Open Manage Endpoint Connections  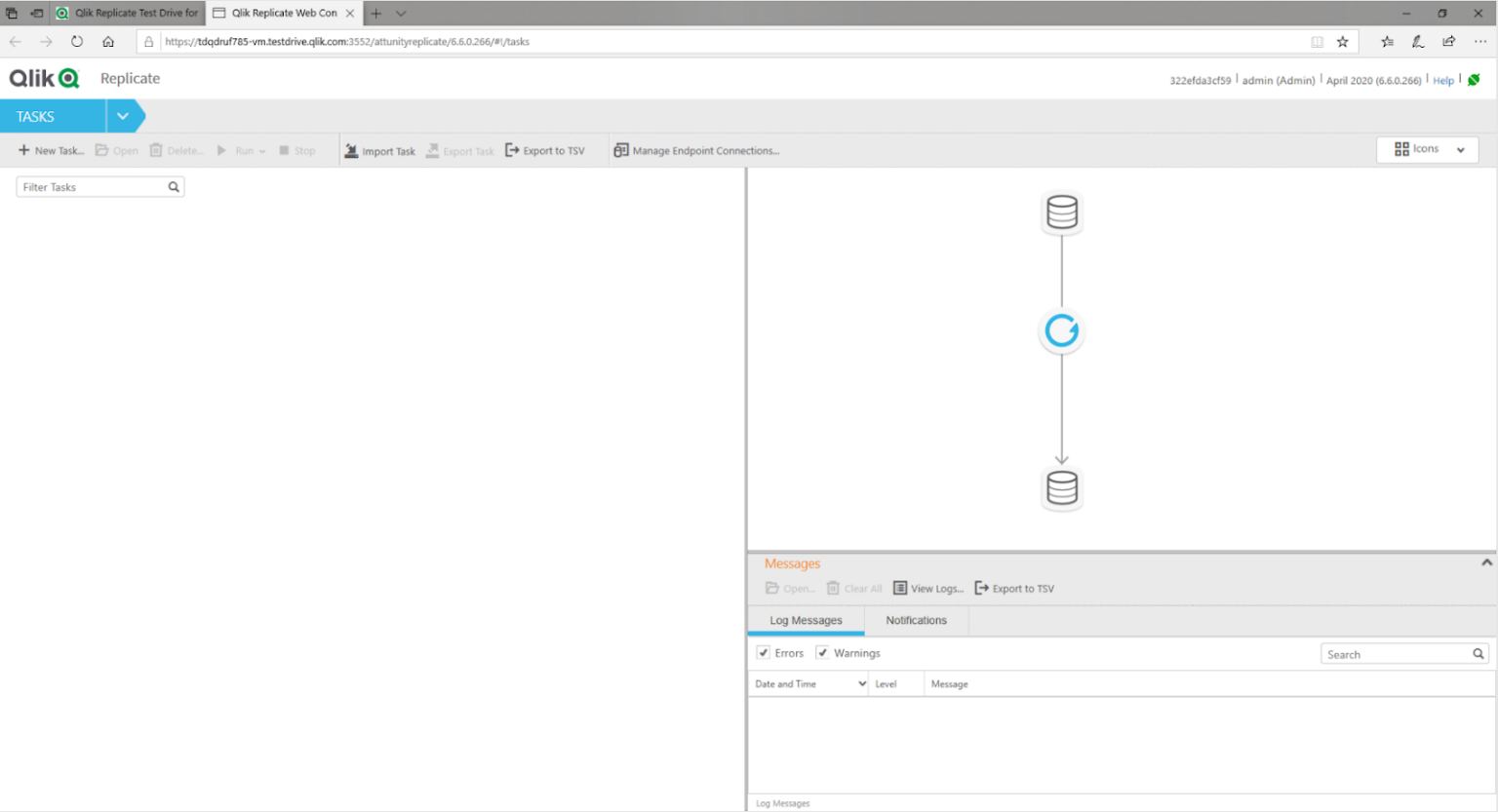(x=696, y=151)
